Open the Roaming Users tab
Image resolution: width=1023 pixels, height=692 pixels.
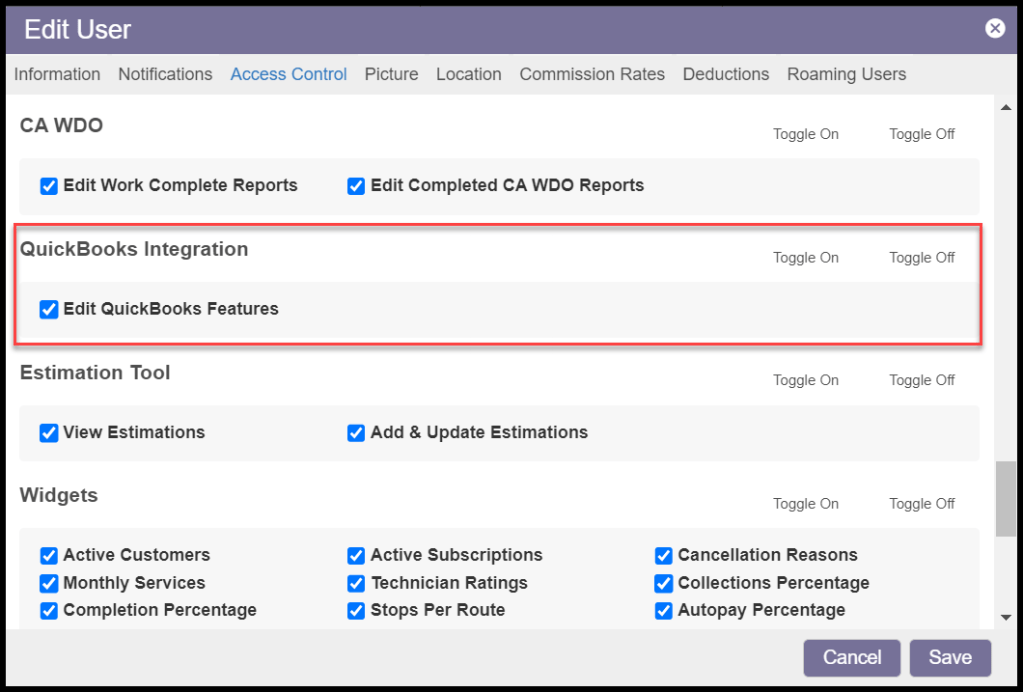(846, 74)
